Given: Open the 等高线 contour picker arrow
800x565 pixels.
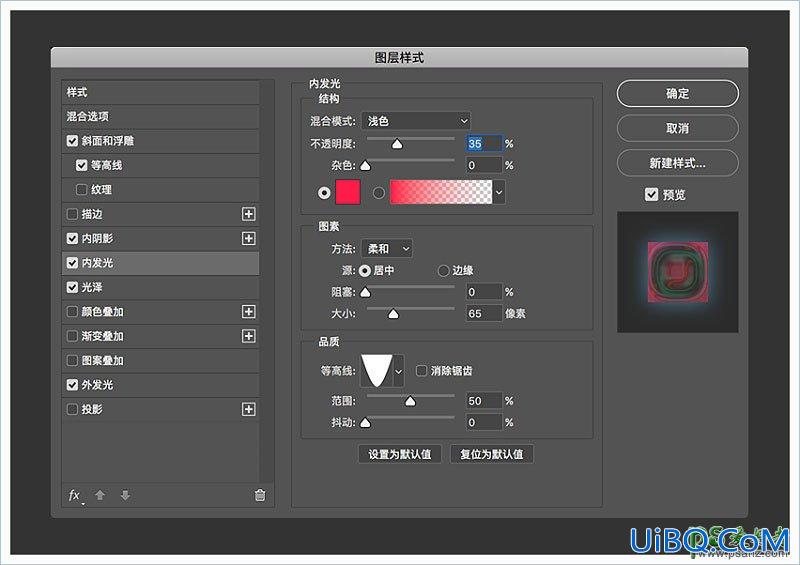Looking at the screenshot, I should [x=398, y=371].
